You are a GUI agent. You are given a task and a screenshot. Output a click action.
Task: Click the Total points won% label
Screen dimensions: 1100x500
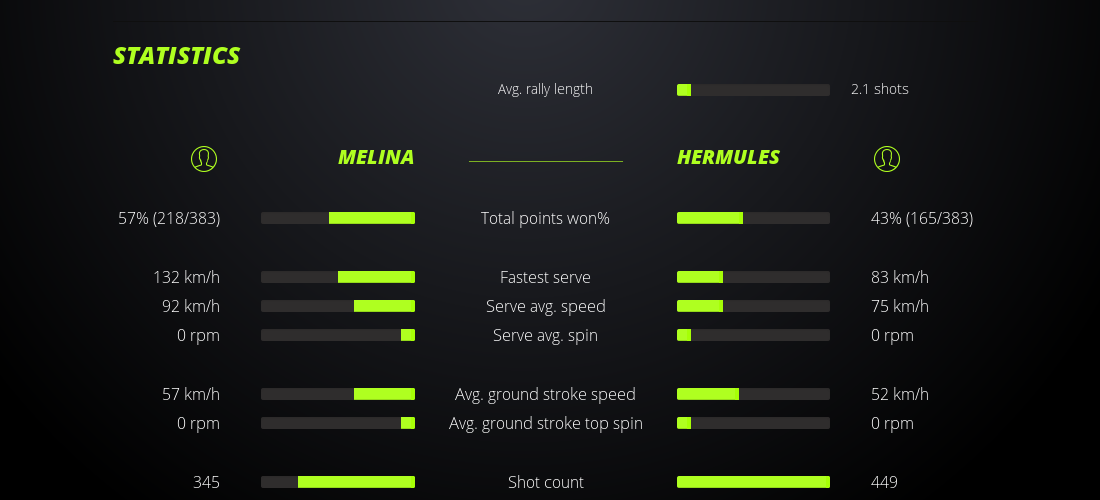coord(545,218)
